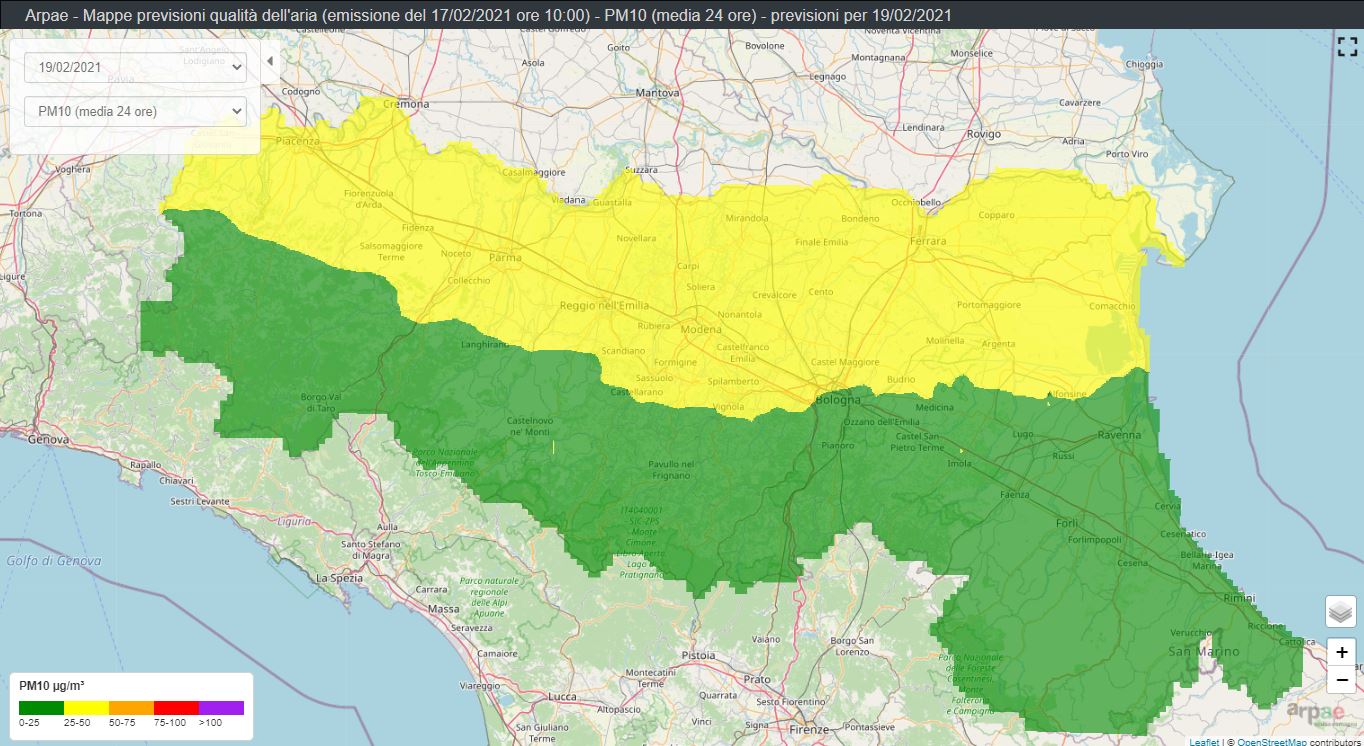
Task: Click the legend title PM10 µg/m³
Action: 52,685
